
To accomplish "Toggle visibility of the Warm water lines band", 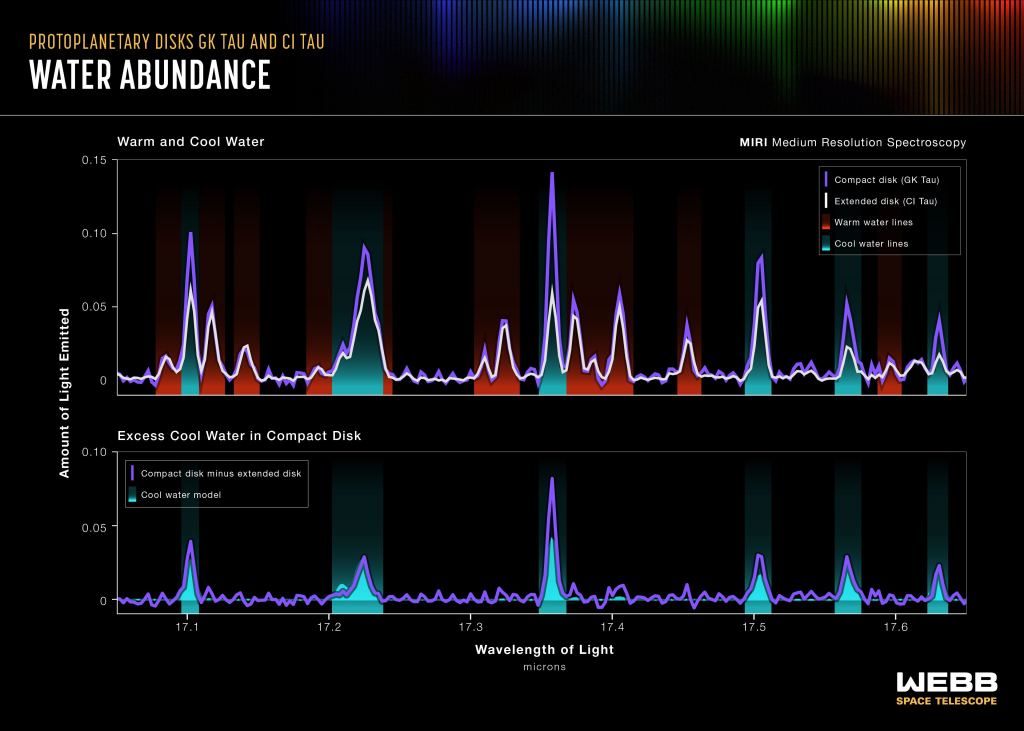I will pos(826,222).
